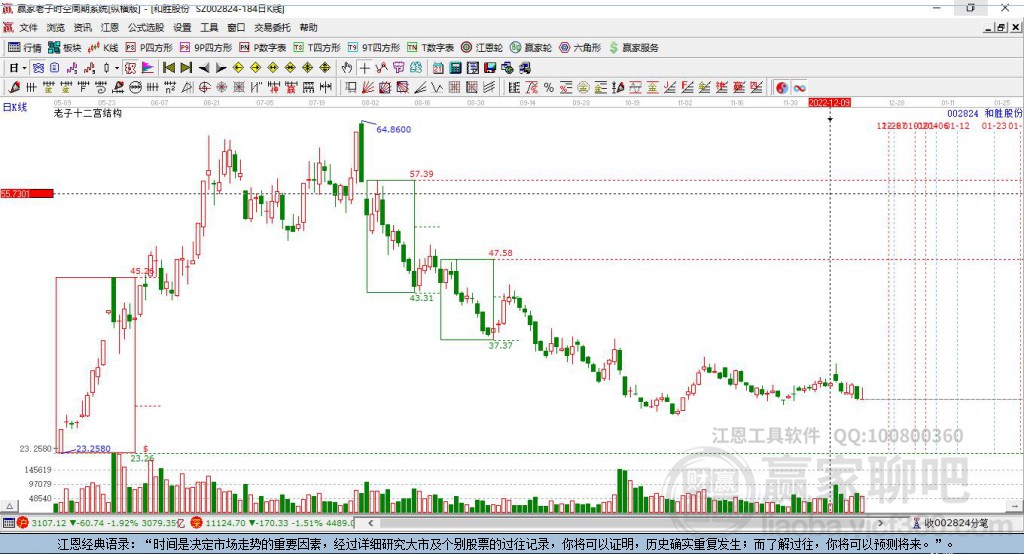
Task: Select the hand pan tool
Action: point(347,68)
